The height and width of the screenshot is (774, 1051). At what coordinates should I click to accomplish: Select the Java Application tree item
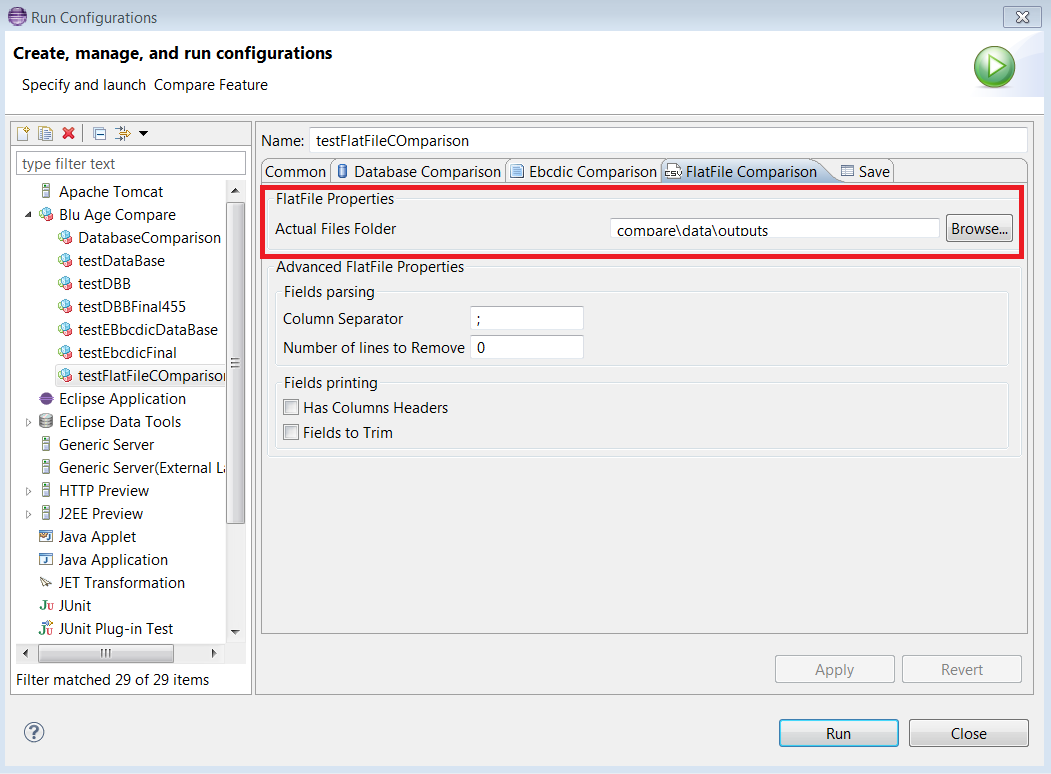(113, 560)
